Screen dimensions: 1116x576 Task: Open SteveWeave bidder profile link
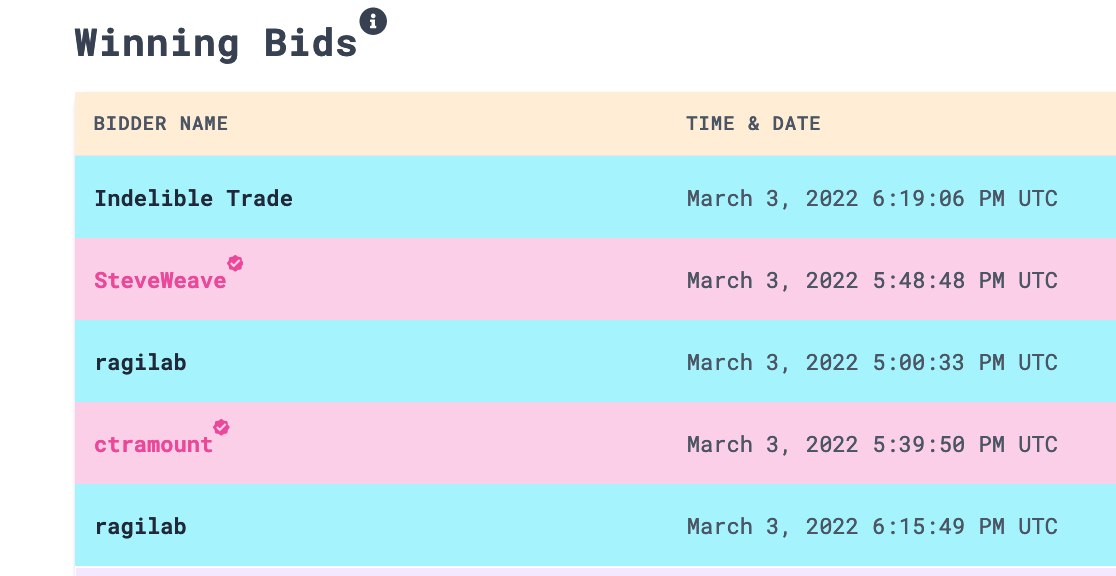tap(160, 281)
